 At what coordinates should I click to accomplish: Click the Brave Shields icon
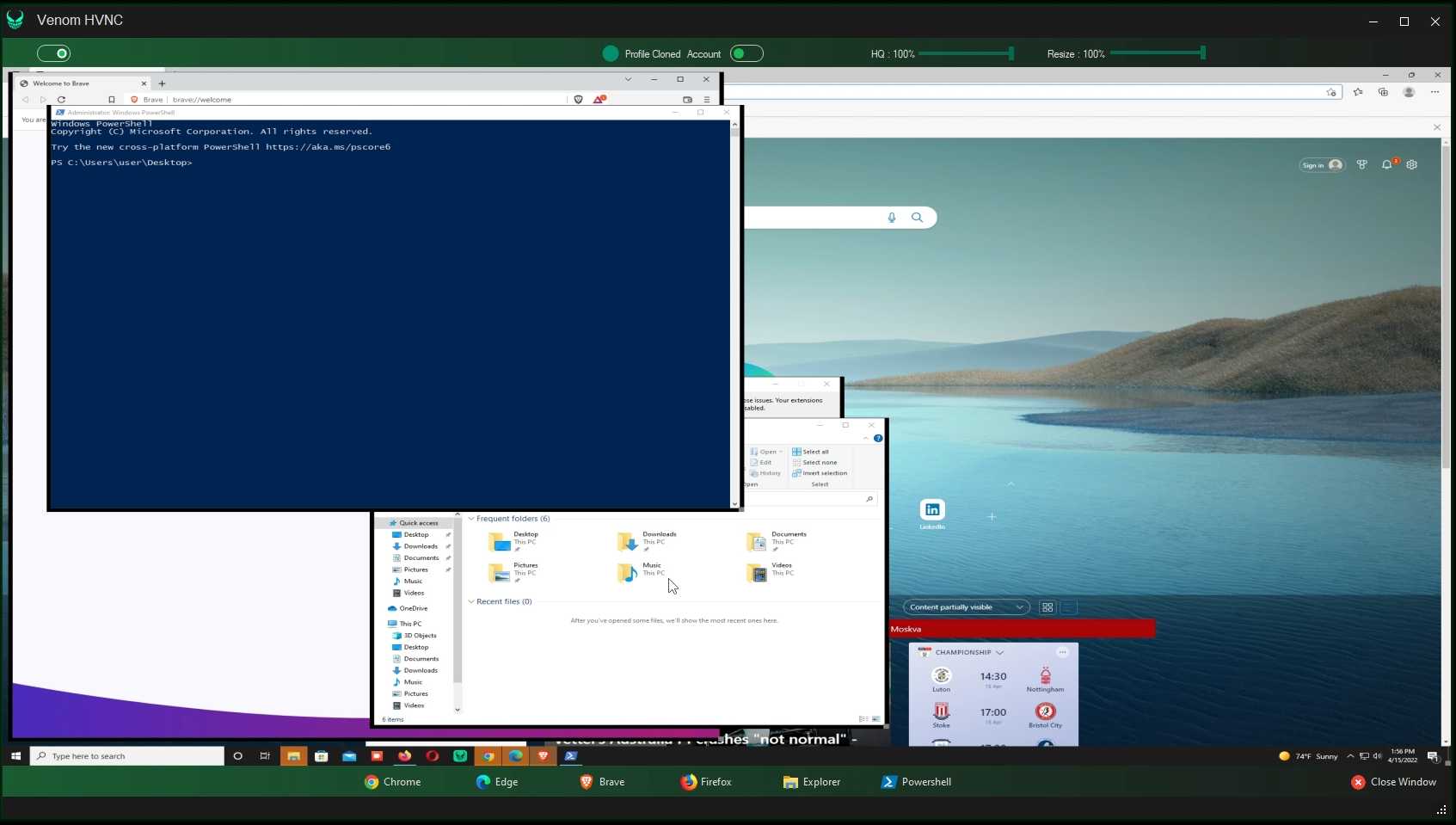click(x=578, y=99)
